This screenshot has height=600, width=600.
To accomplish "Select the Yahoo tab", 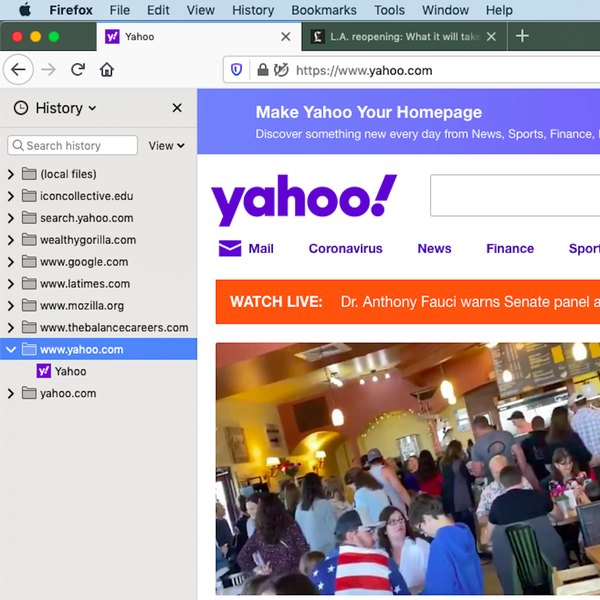I will coord(199,37).
